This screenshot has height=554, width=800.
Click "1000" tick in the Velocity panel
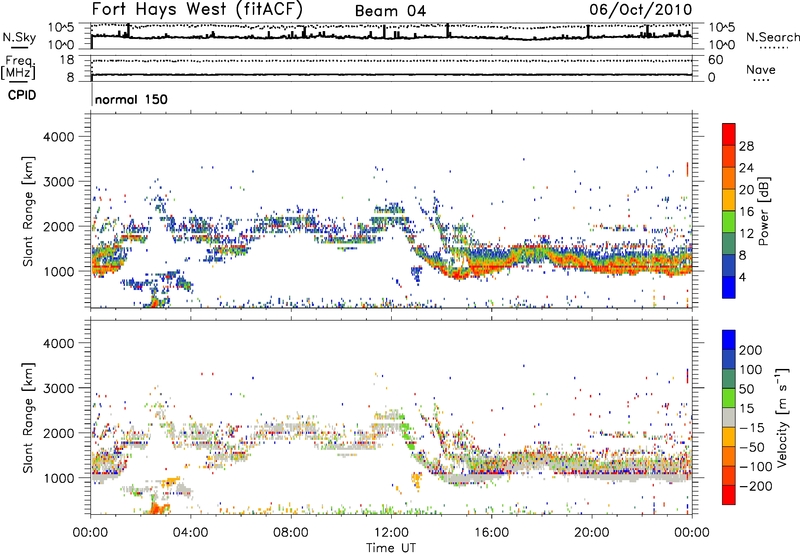click(x=58, y=478)
